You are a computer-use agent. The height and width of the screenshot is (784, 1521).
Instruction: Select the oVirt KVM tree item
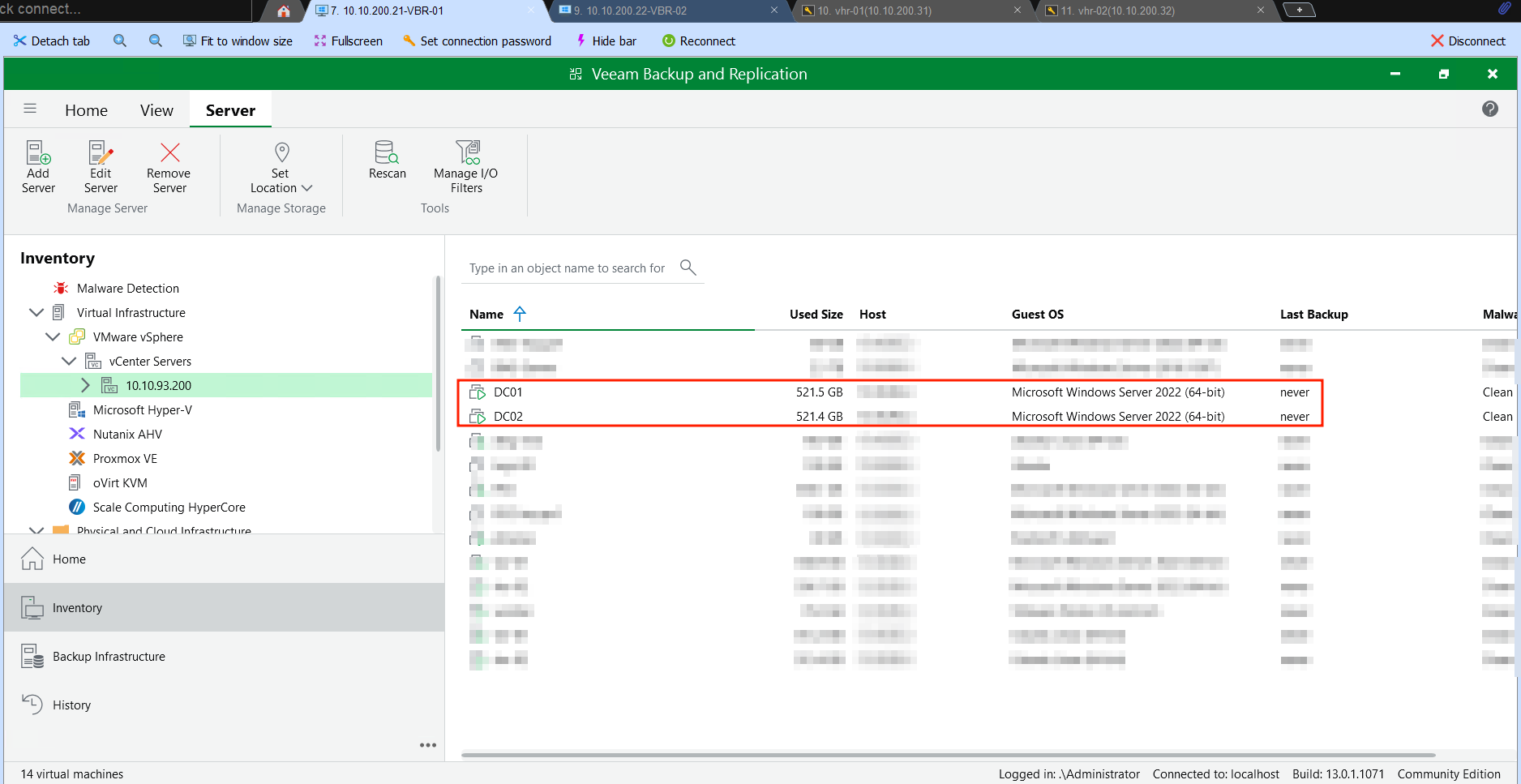pos(120,483)
